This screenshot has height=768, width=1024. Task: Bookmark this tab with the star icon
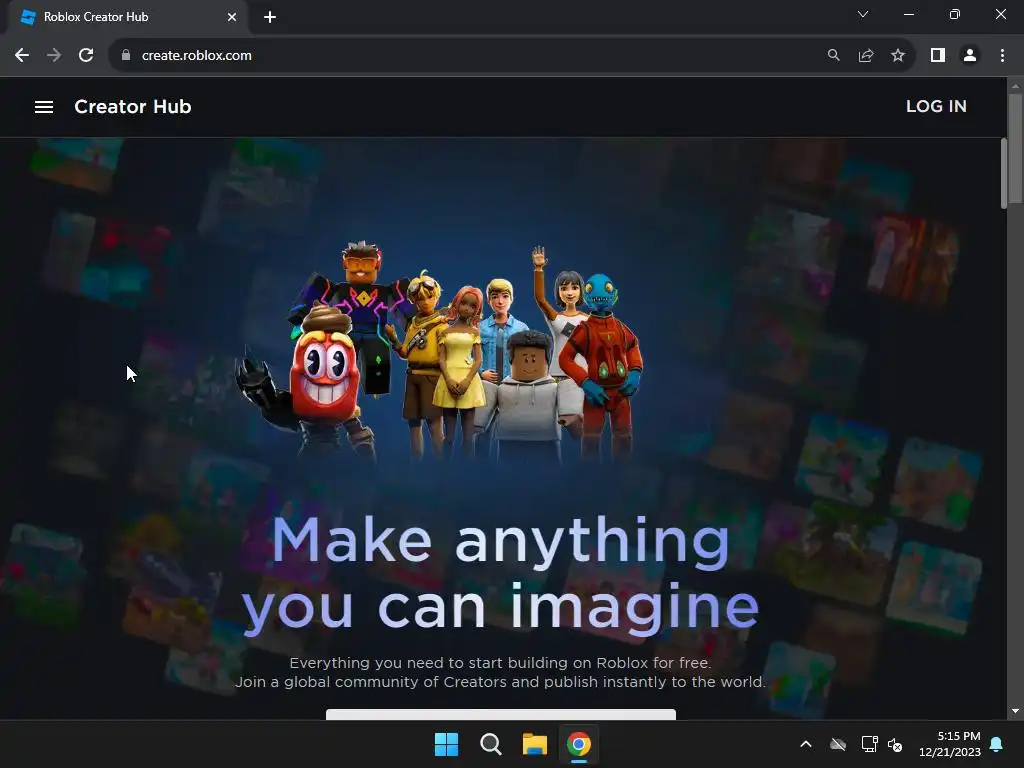(x=898, y=56)
